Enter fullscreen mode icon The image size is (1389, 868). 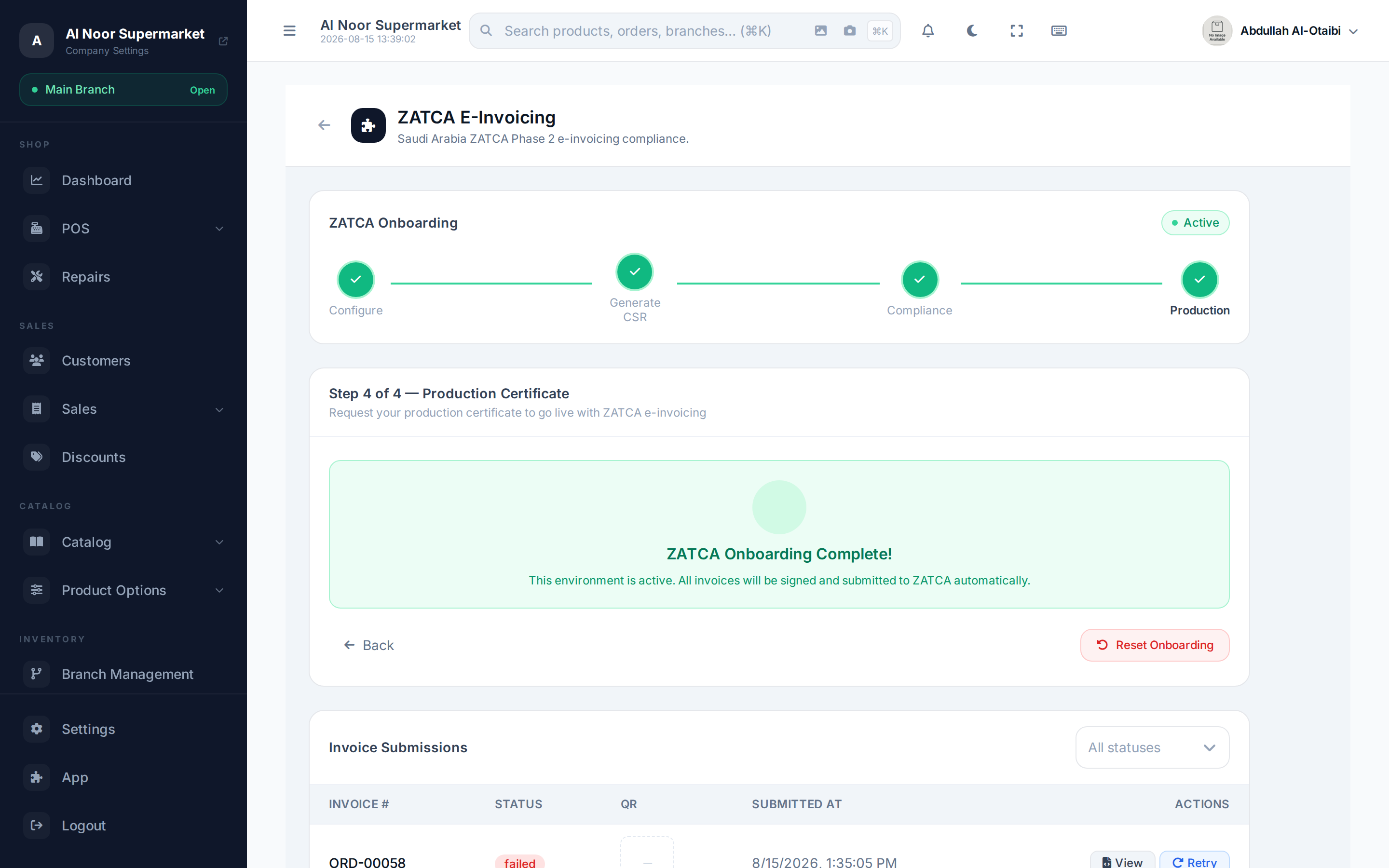1017,30
